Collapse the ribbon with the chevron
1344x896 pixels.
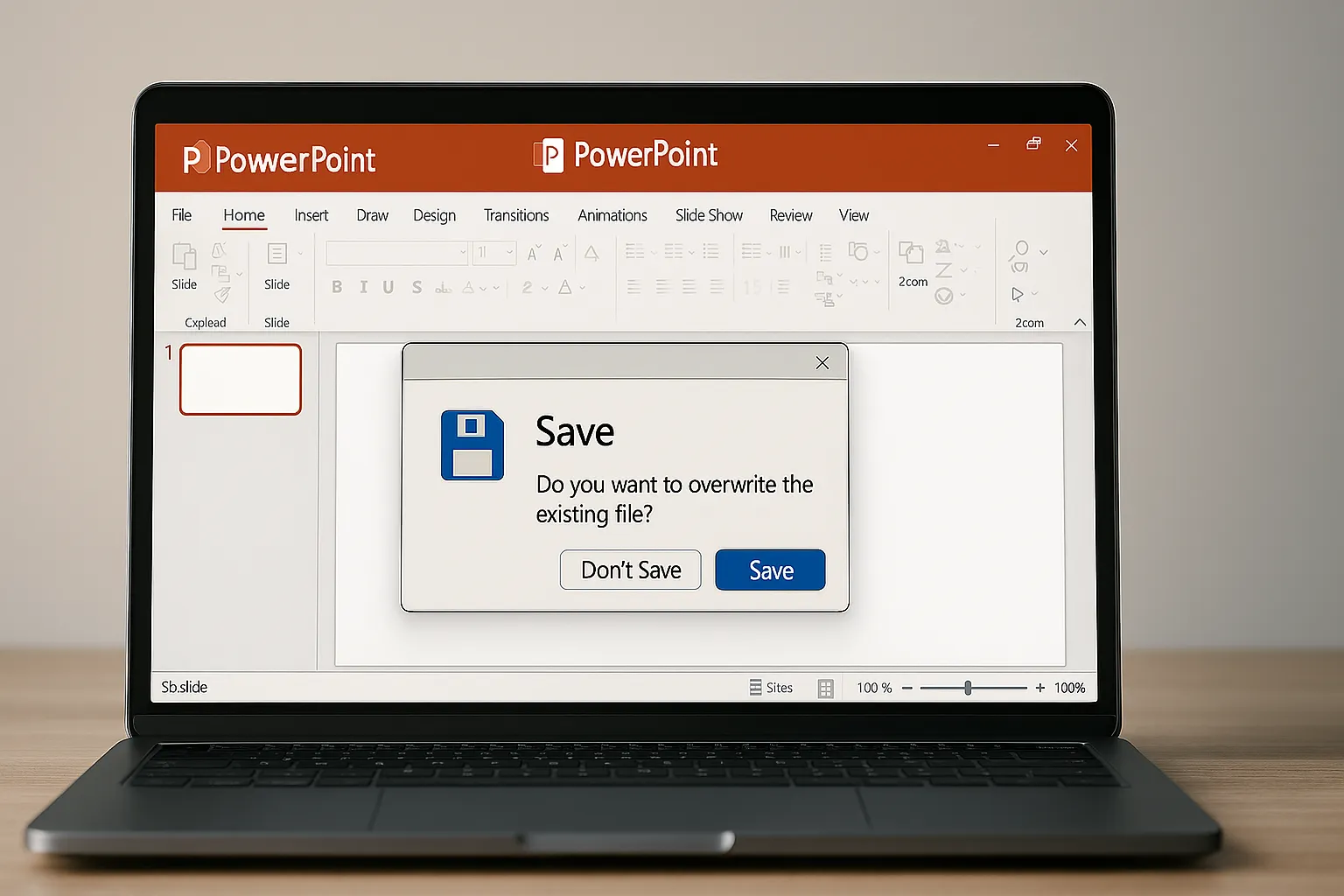pyautogui.click(x=1080, y=322)
